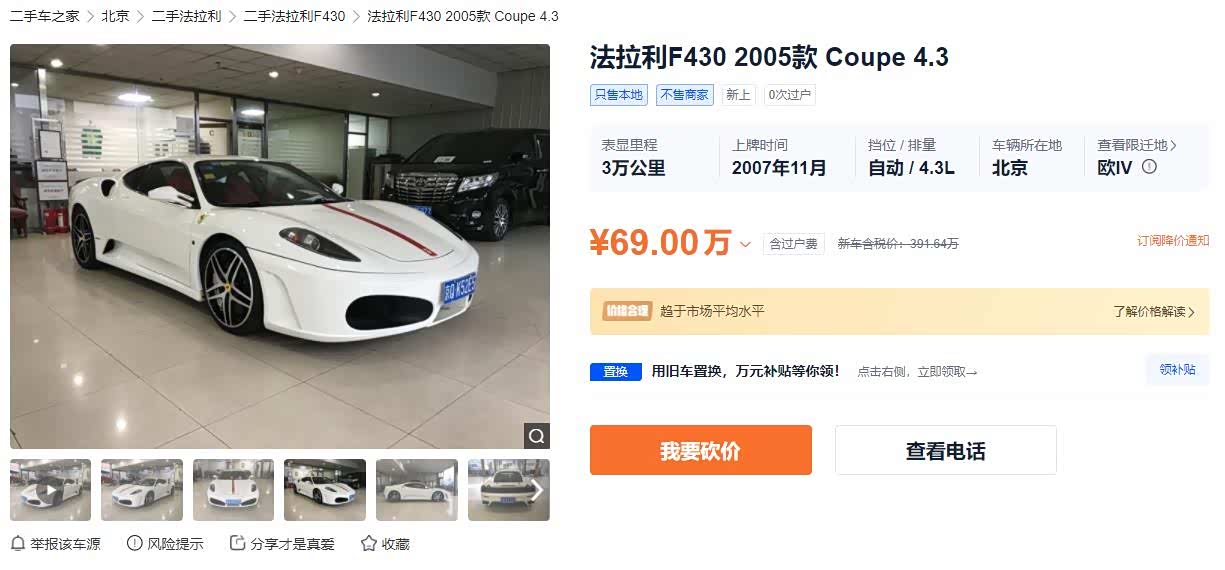Select the front-view car thumbnail with red stripe
The image size is (1225, 570).
pyautogui.click(x=233, y=490)
